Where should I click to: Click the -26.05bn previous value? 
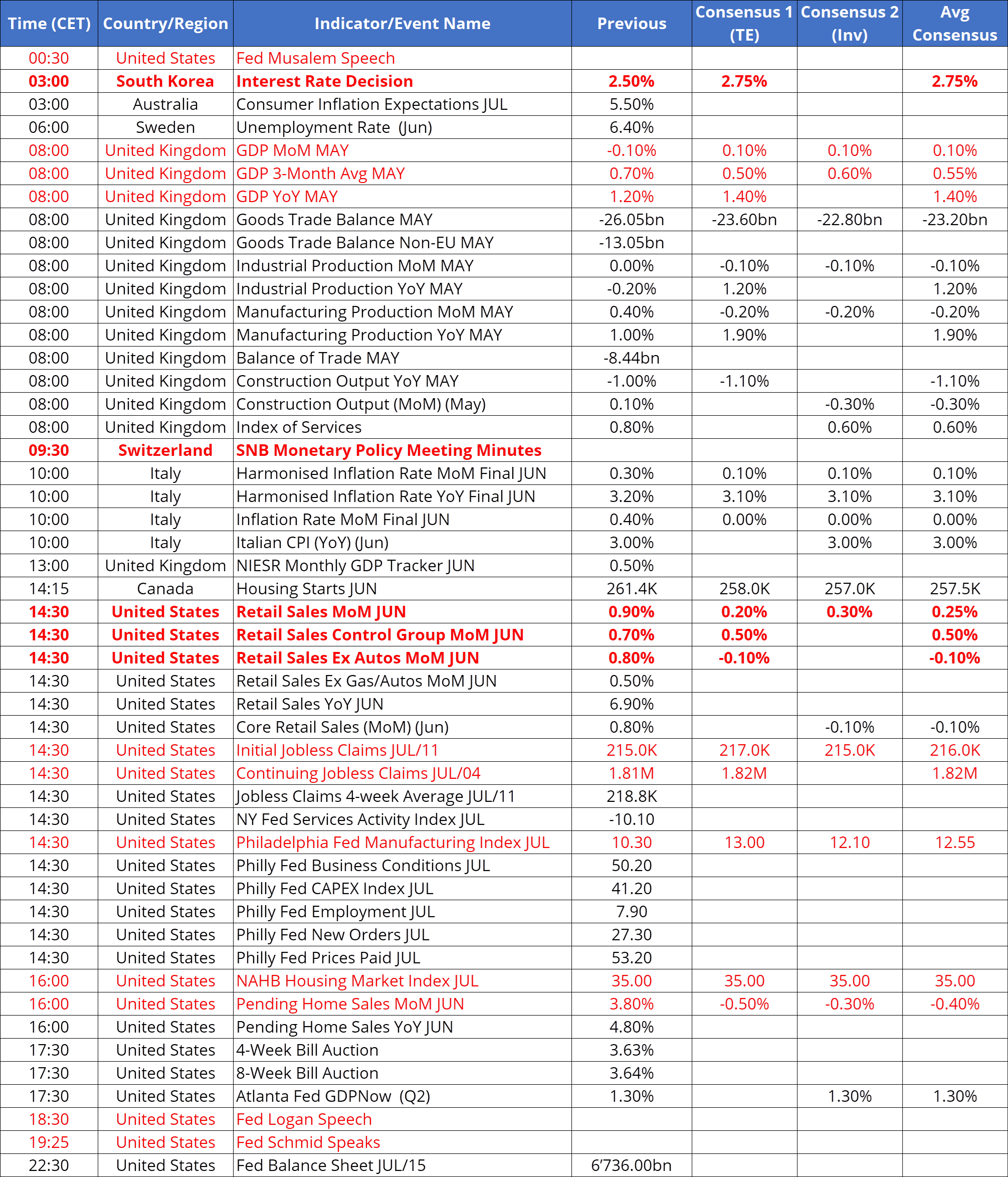point(632,220)
